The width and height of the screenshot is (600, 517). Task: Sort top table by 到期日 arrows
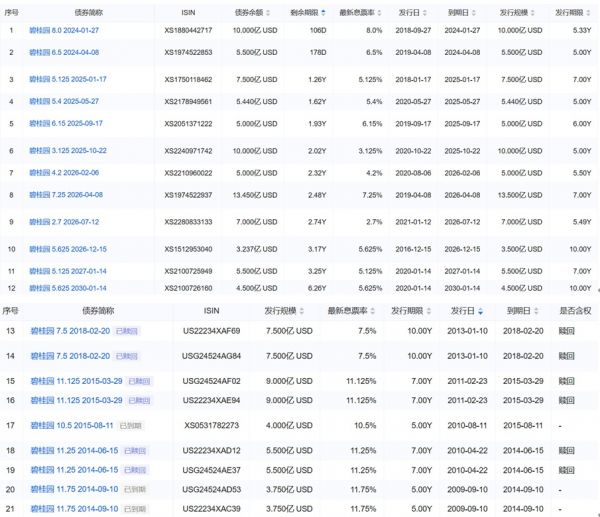tap(474, 13)
